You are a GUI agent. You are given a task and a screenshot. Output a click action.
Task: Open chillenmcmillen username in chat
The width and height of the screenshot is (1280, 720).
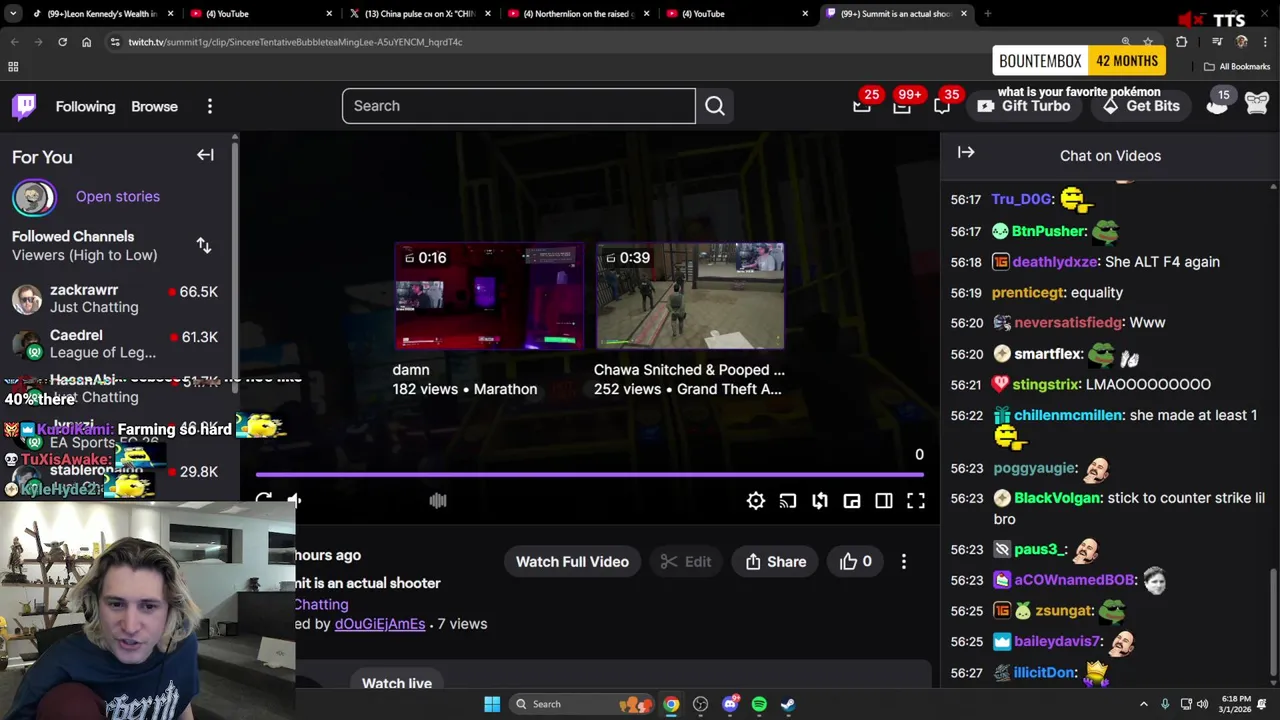pyautogui.click(x=1068, y=415)
